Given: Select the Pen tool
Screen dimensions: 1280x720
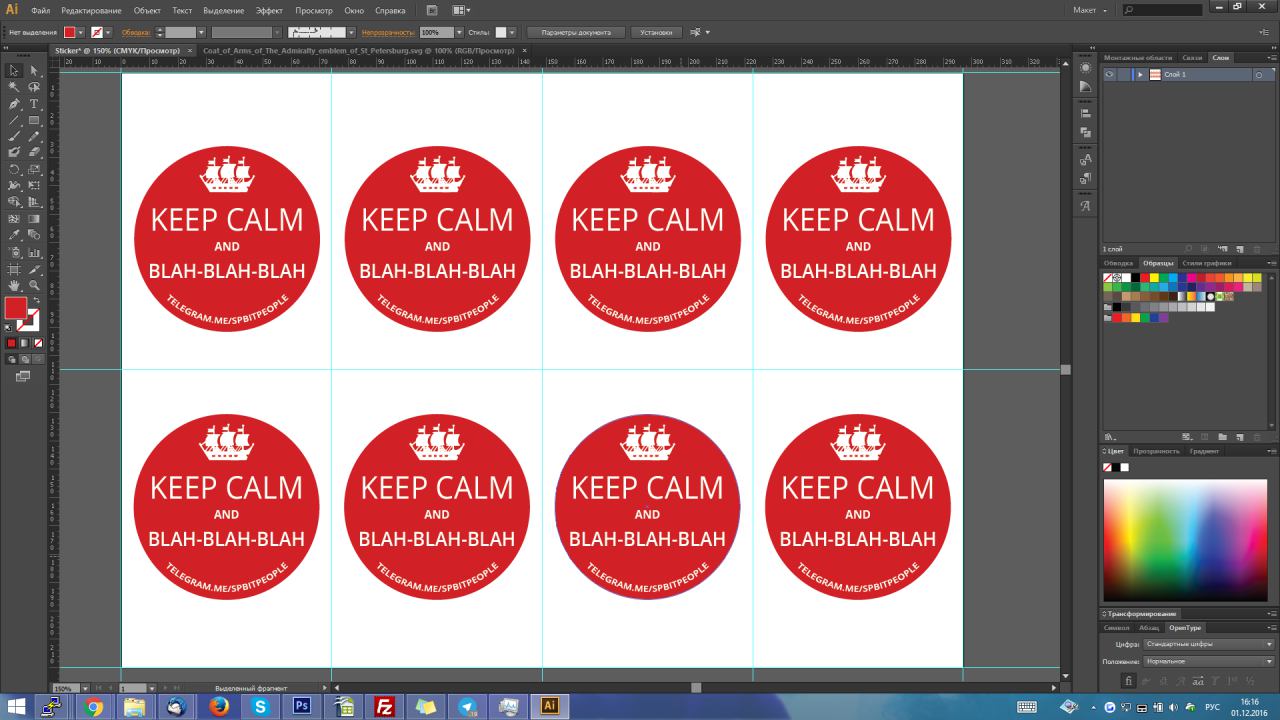Looking at the screenshot, I should 14,104.
